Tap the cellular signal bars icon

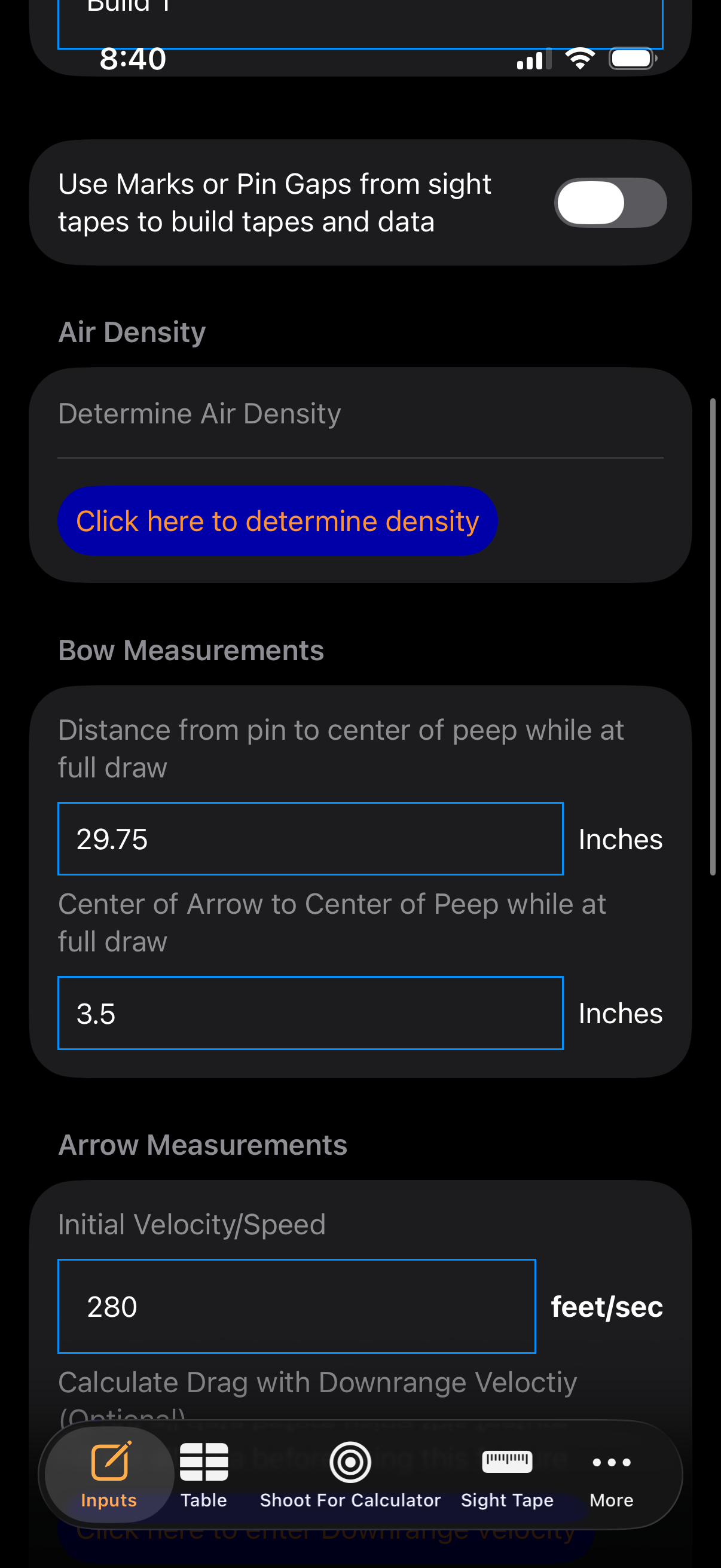[534, 60]
